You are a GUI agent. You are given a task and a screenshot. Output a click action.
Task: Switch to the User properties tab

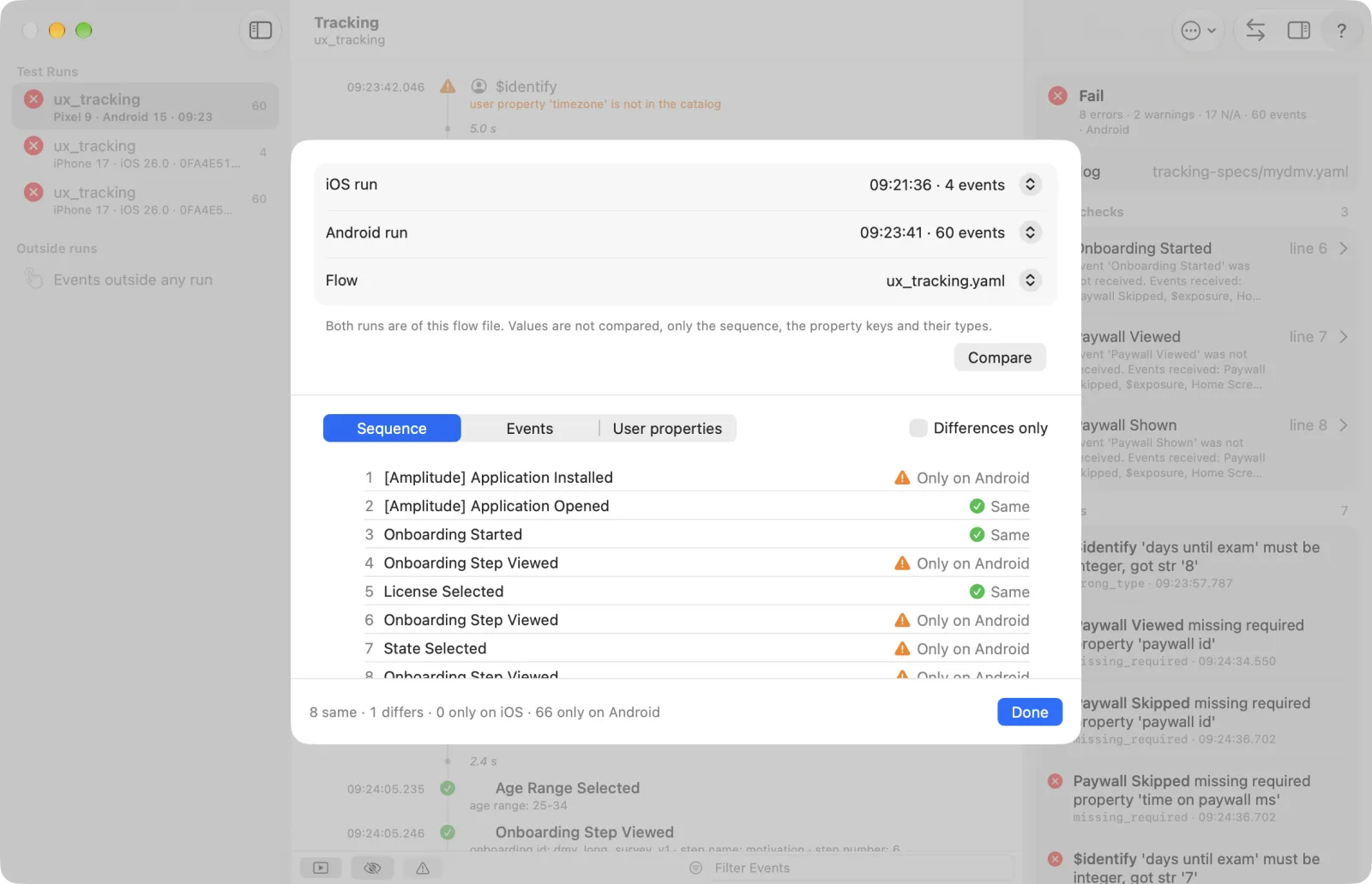pyautogui.click(x=667, y=429)
